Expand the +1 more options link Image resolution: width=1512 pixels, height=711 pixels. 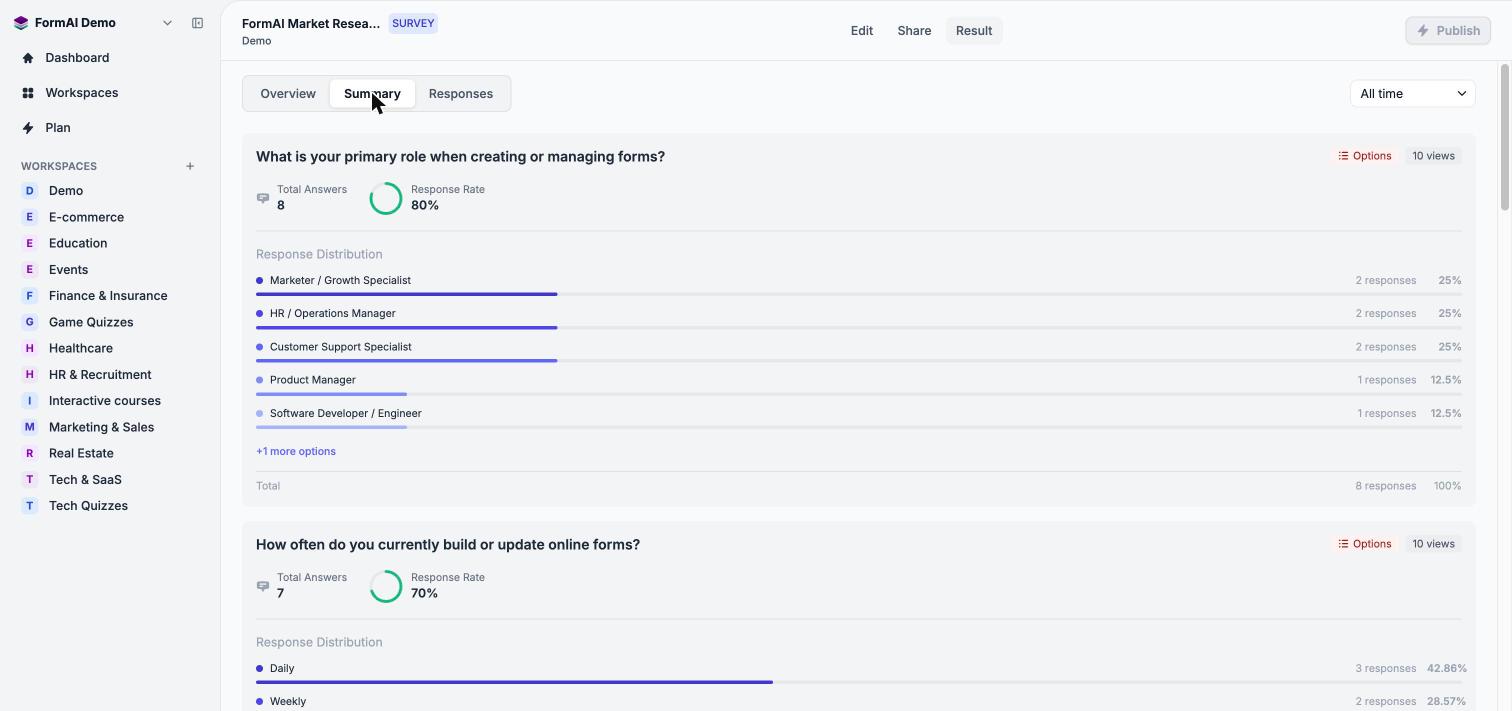[x=296, y=451]
